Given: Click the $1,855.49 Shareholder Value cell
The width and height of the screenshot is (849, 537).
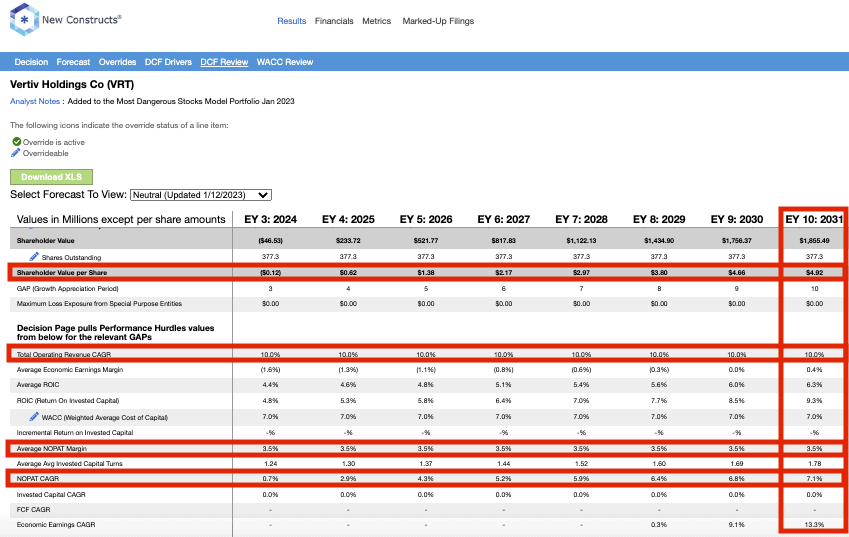Looking at the screenshot, I should [x=814, y=240].
